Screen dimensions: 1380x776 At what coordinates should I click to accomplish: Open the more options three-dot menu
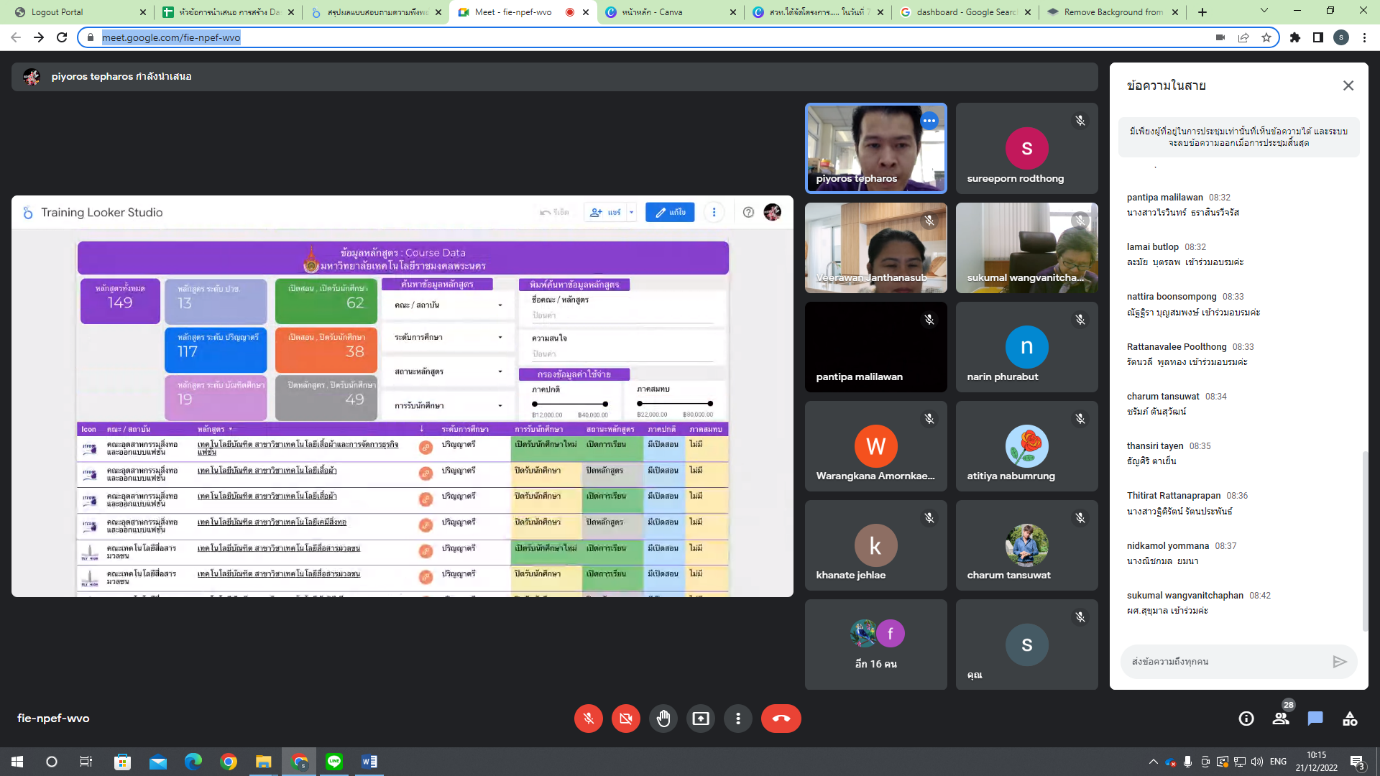(738, 718)
